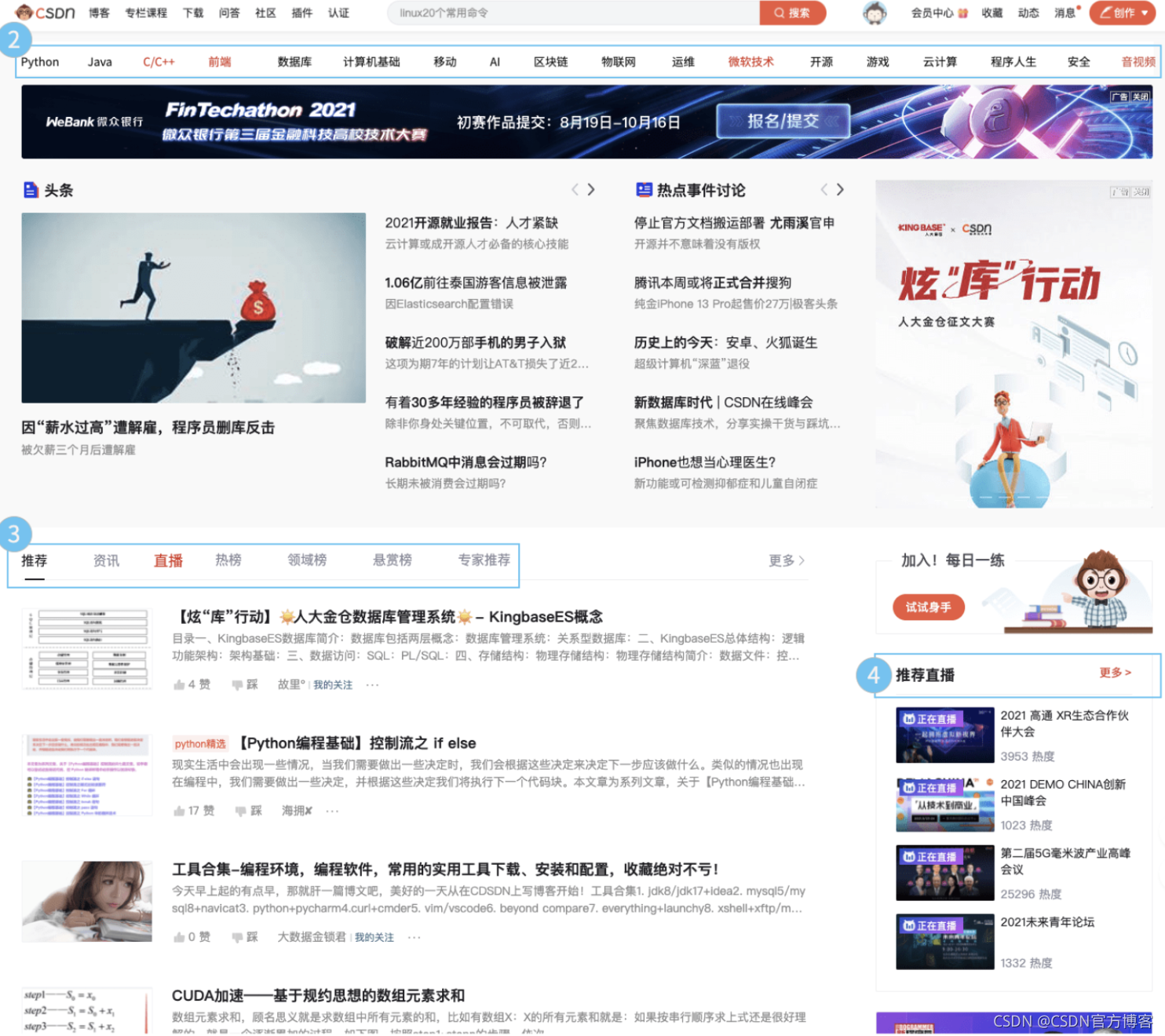
Task: Select the 云计算 category
Action: 940,62
